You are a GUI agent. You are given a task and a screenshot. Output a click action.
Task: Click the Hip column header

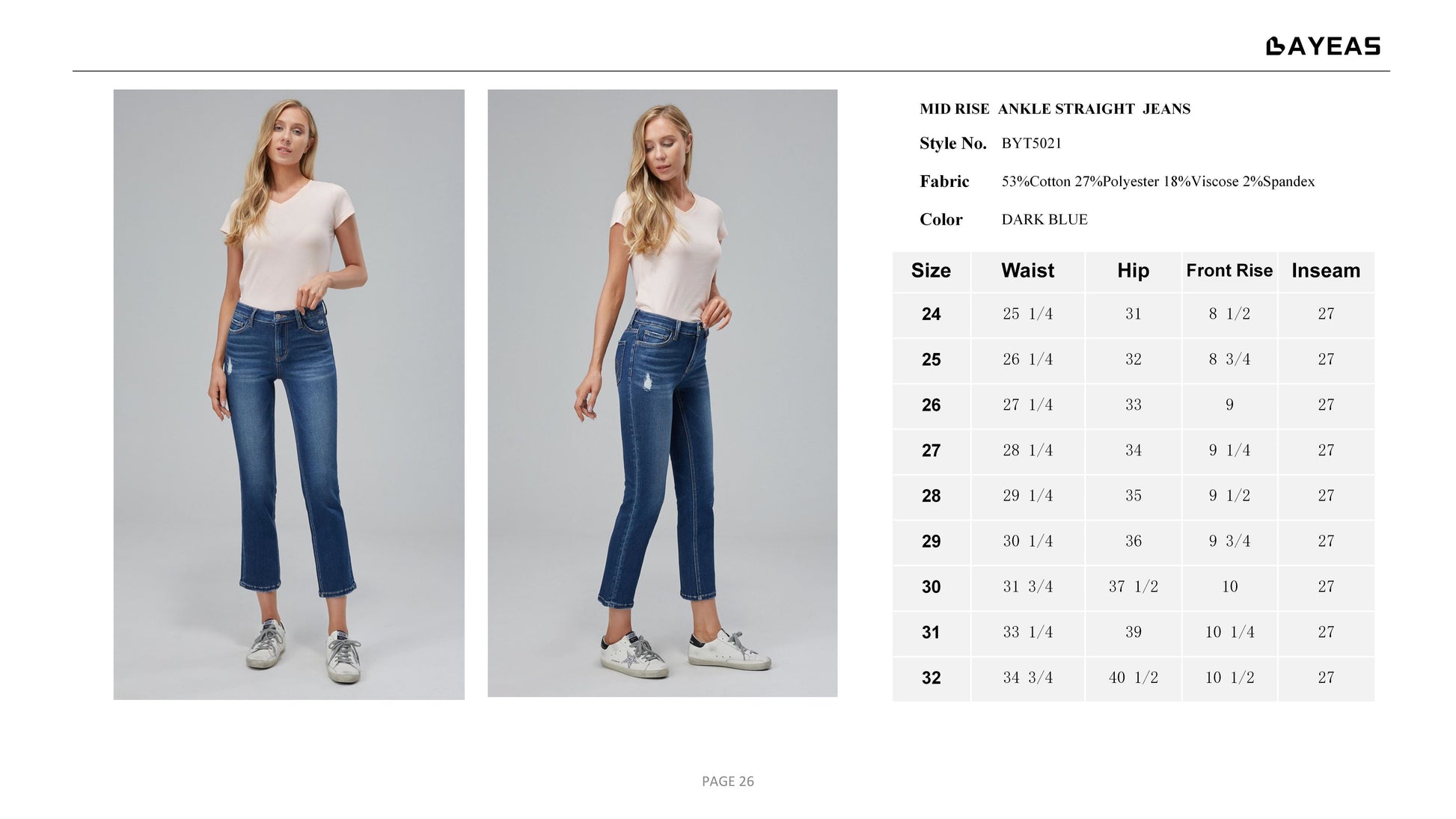click(1133, 271)
